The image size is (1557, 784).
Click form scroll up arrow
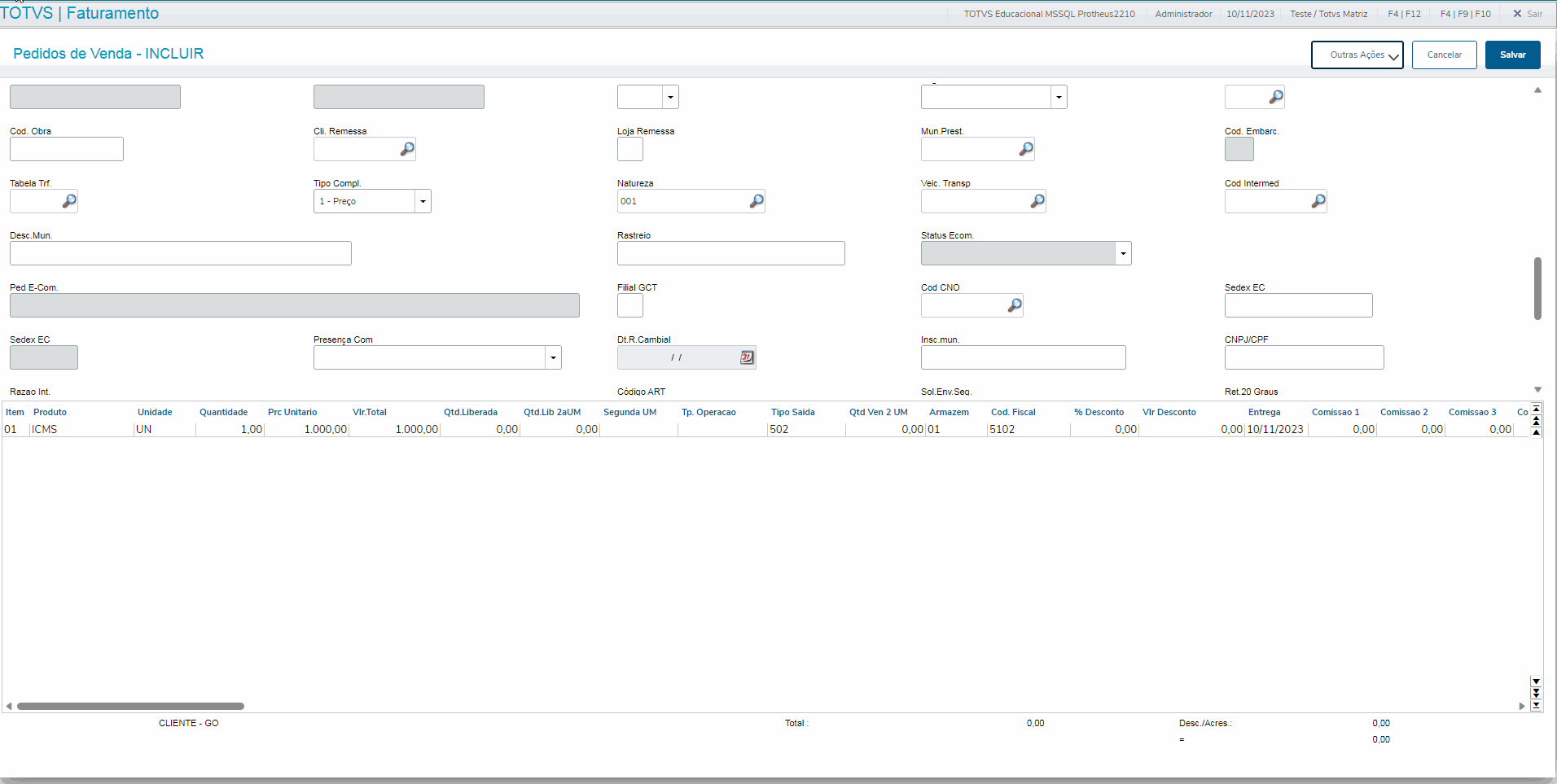pos(1537,90)
